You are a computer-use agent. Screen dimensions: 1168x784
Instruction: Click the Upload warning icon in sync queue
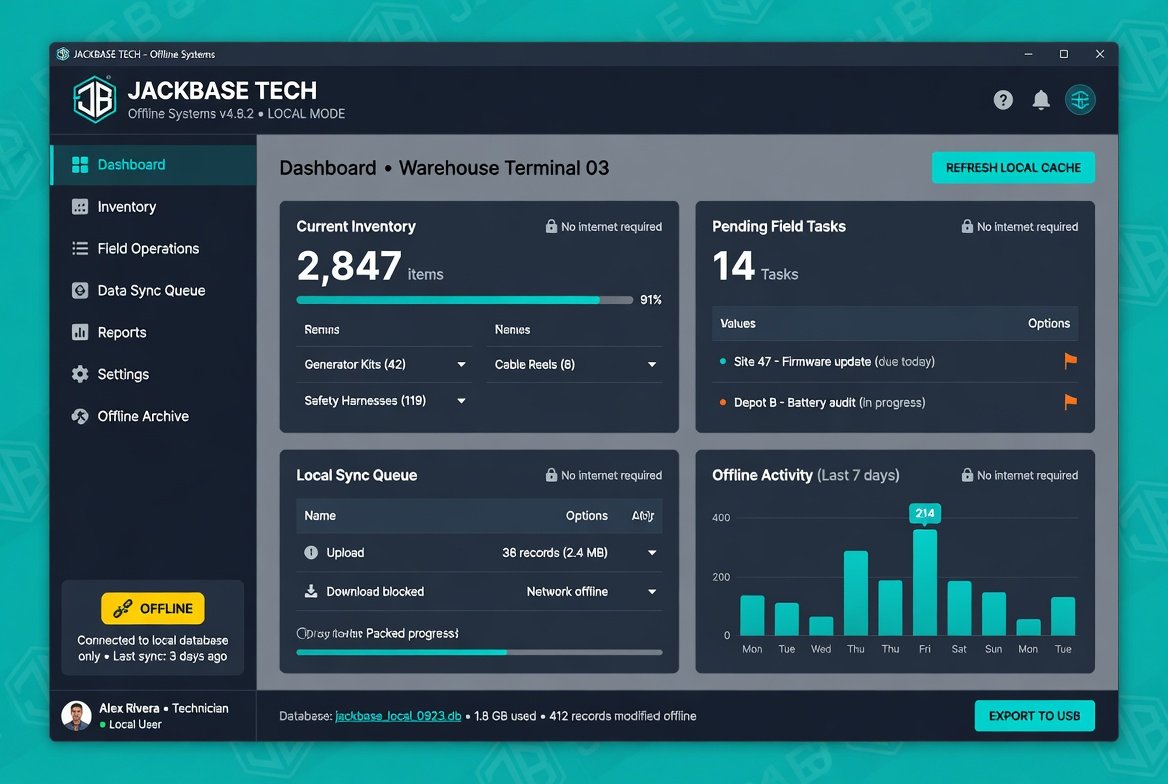click(311, 553)
